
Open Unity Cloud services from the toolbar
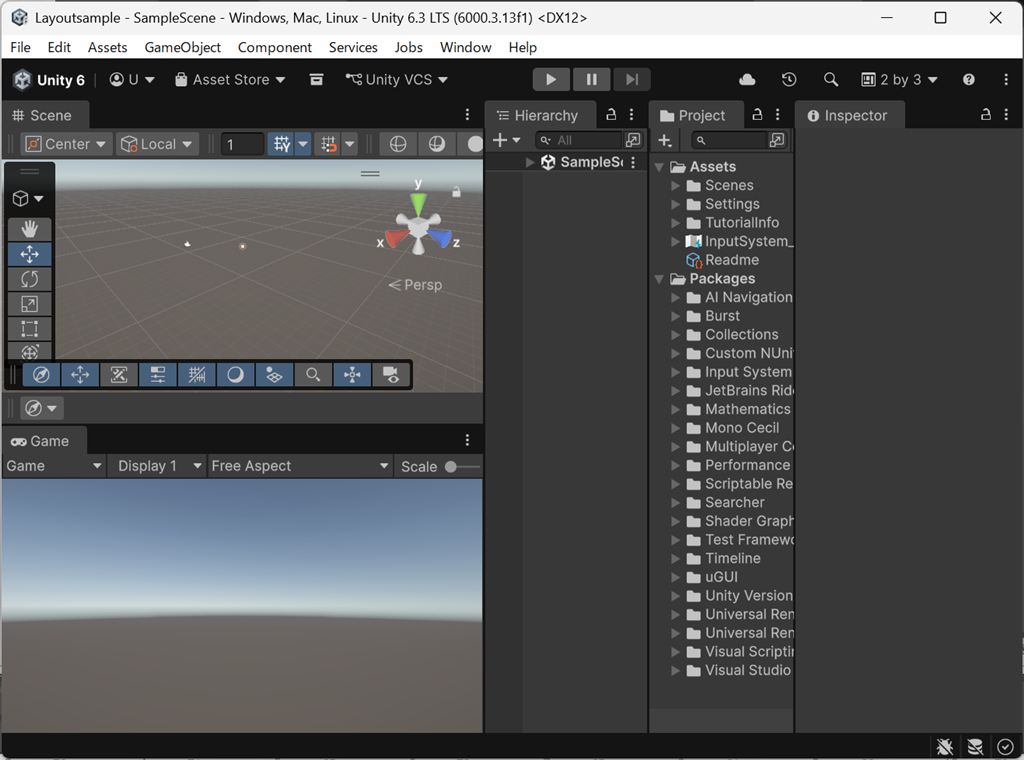click(747, 79)
